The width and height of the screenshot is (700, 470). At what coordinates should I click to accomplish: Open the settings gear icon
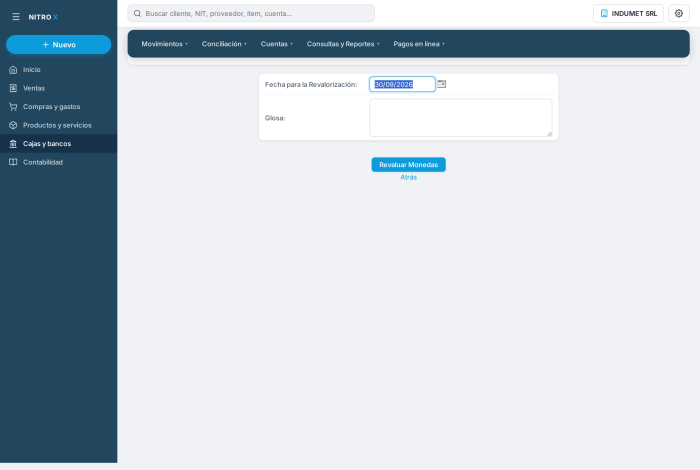679,13
